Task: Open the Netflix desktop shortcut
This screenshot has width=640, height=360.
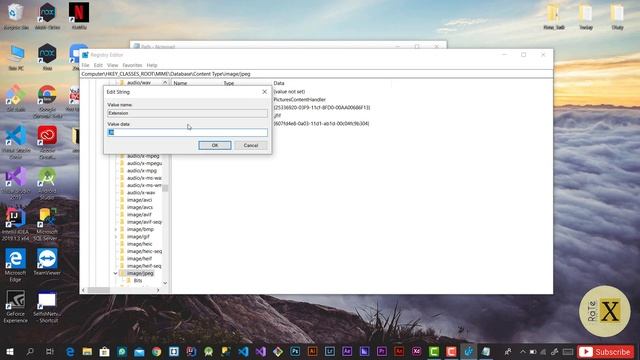Action: [x=79, y=16]
